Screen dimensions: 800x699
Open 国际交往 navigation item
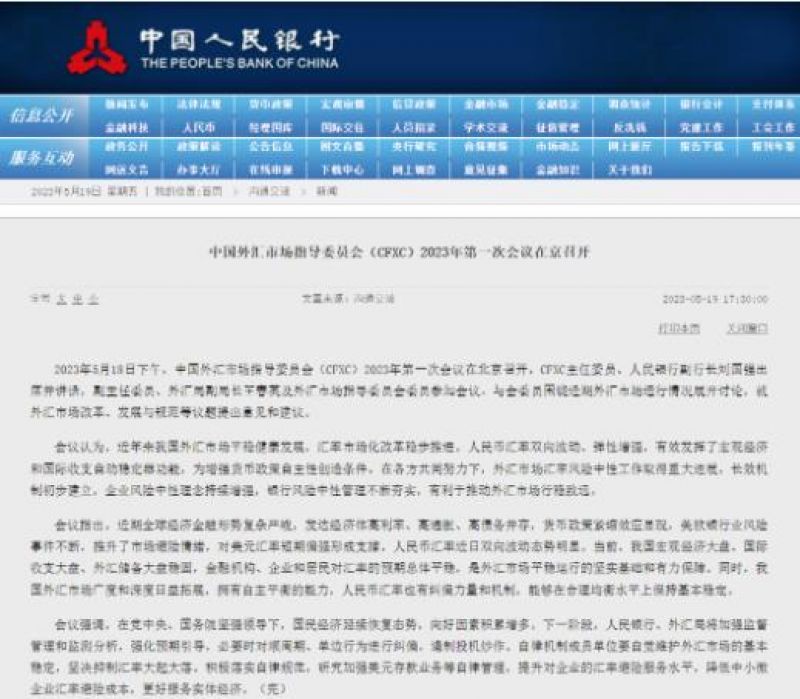[342, 128]
